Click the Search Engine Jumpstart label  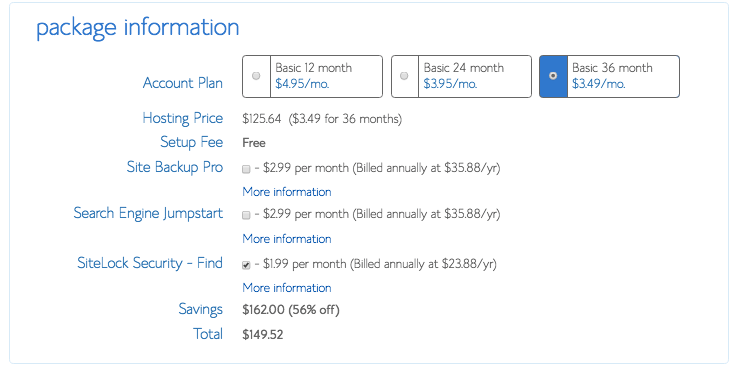click(x=148, y=213)
